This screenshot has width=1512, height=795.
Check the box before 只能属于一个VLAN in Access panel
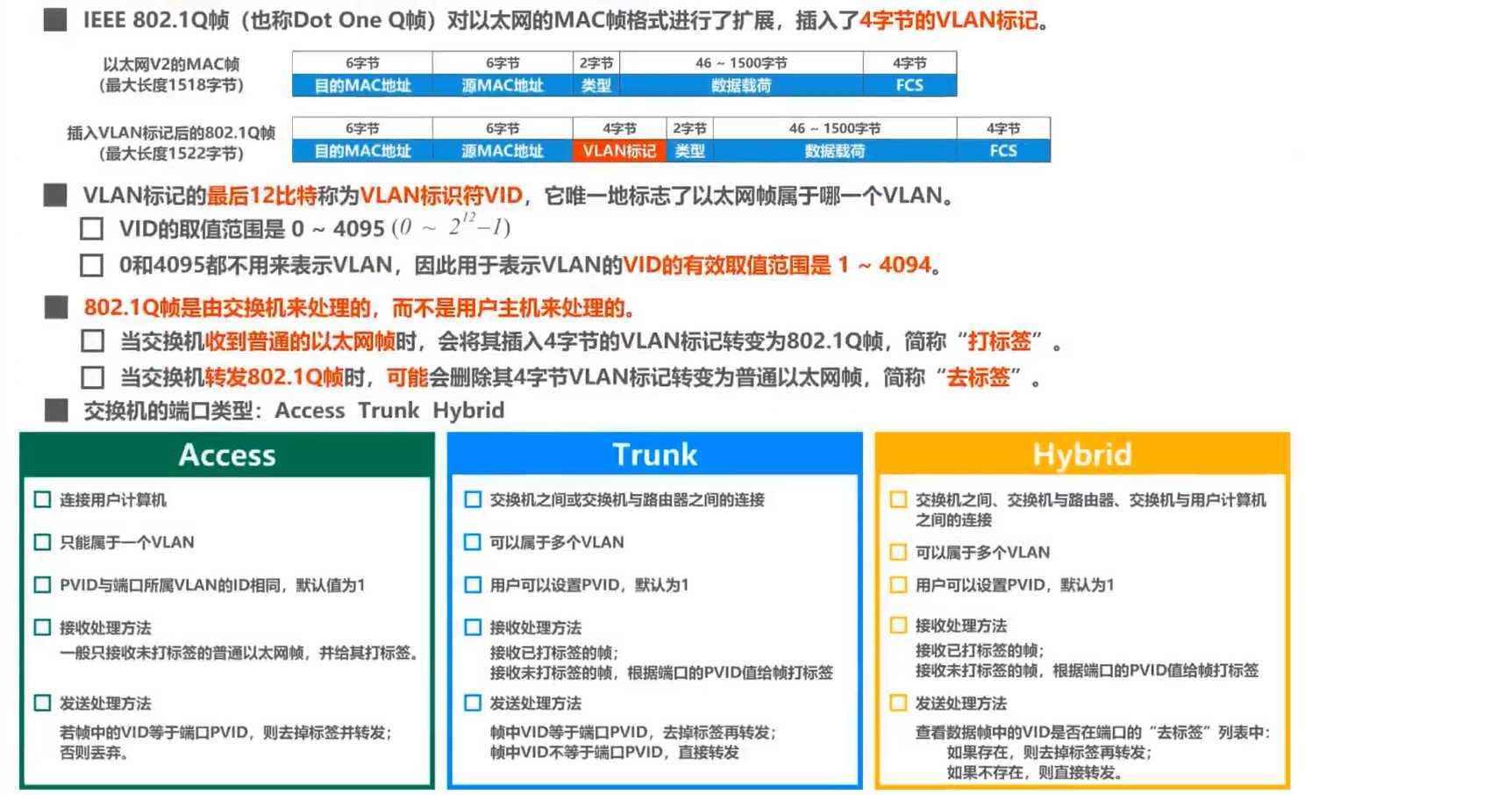tap(42, 541)
